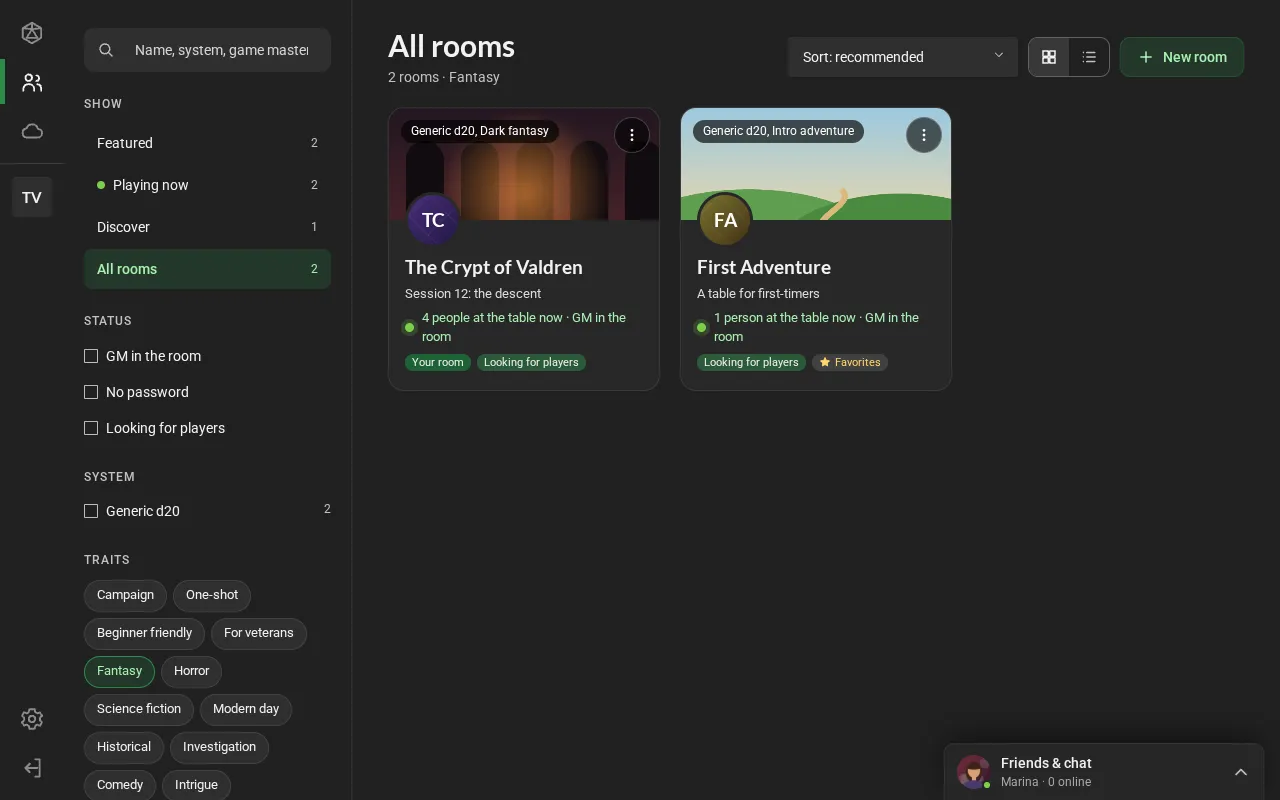Open options menu for The Crypt of Valdren

click(632, 135)
